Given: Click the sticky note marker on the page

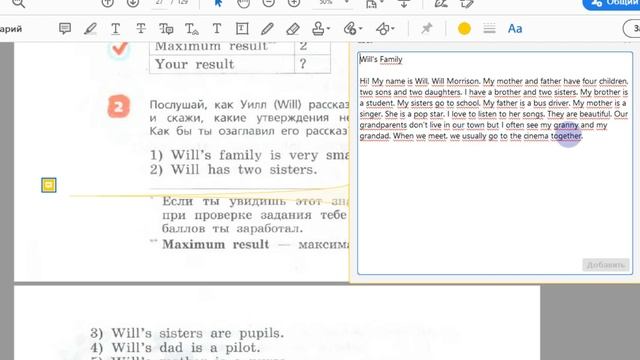Looking at the screenshot, I should coord(49,185).
